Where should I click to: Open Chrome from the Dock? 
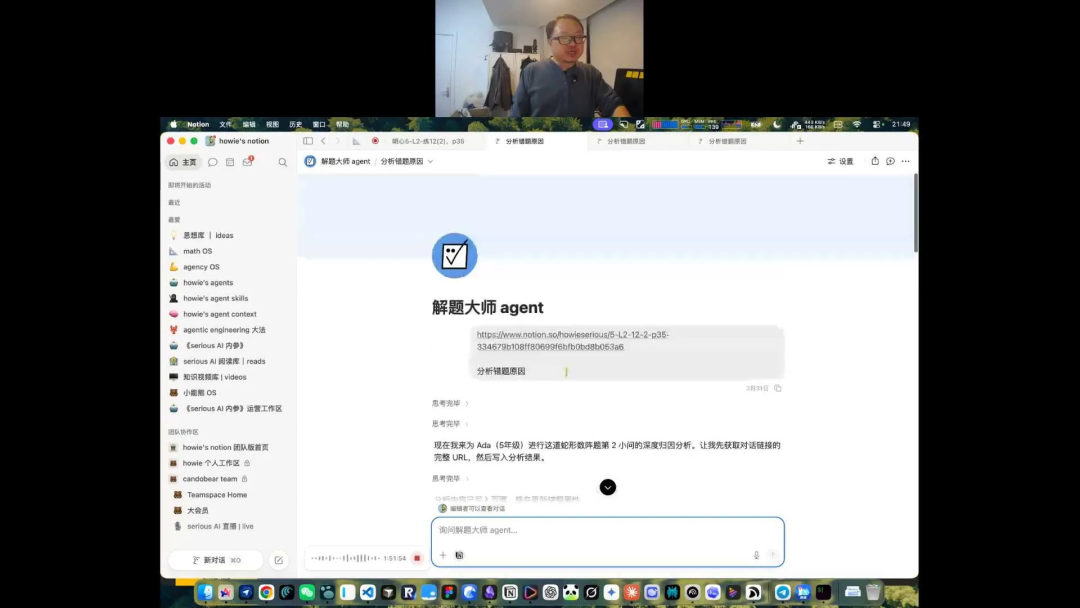(267, 592)
